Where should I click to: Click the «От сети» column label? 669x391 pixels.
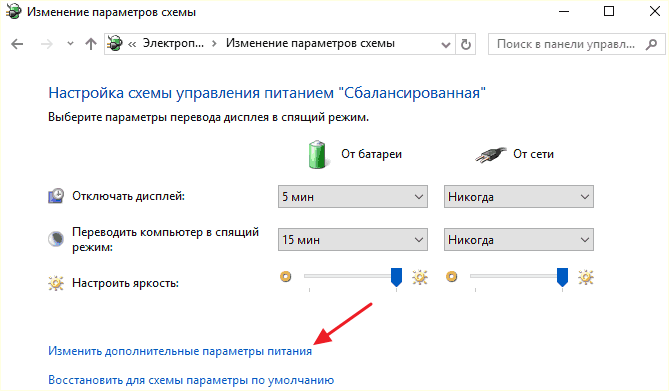[533, 154]
